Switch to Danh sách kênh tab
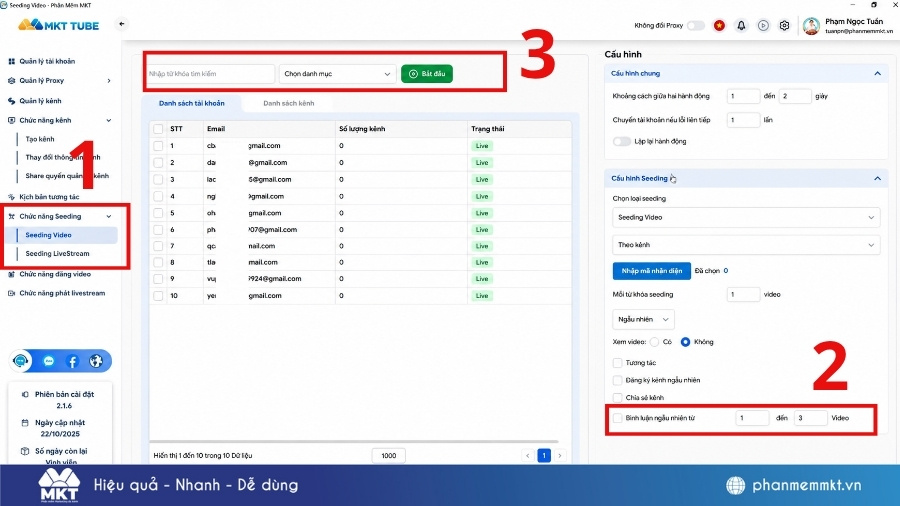The height and width of the screenshot is (506, 900). [x=289, y=103]
